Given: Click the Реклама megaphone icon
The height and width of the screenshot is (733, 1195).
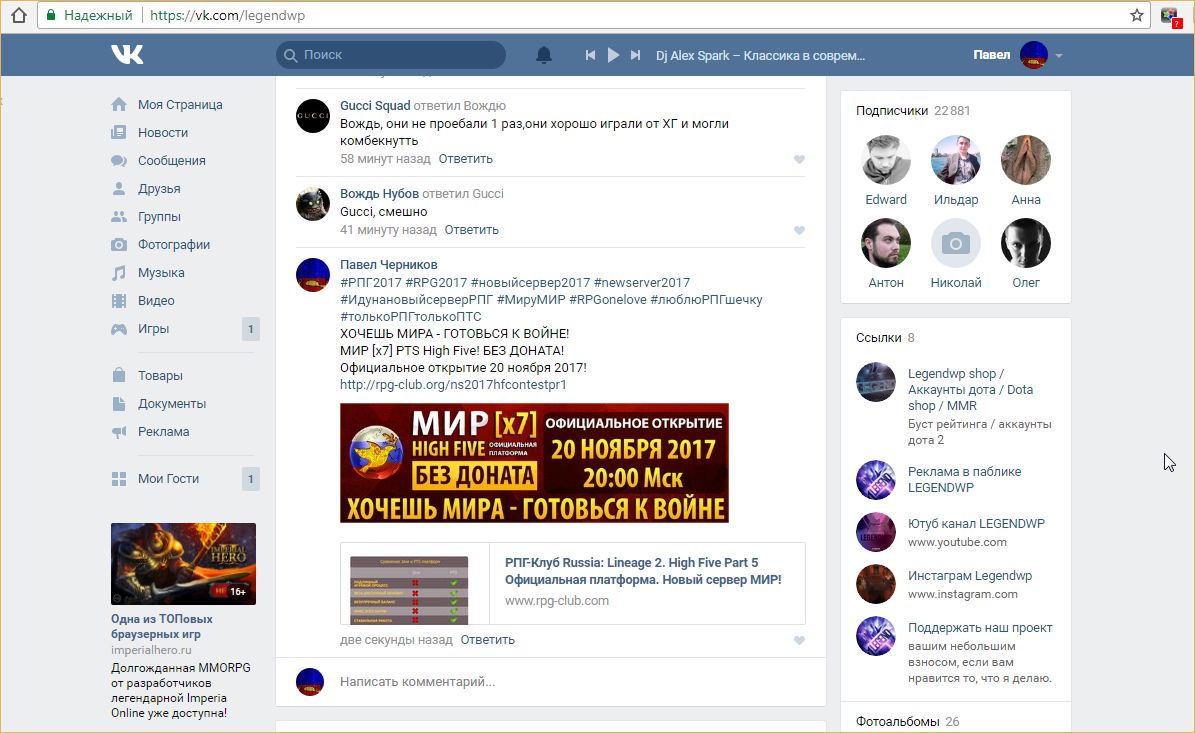Looking at the screenshot, I should pyautogui.click(x=119, y=432).
